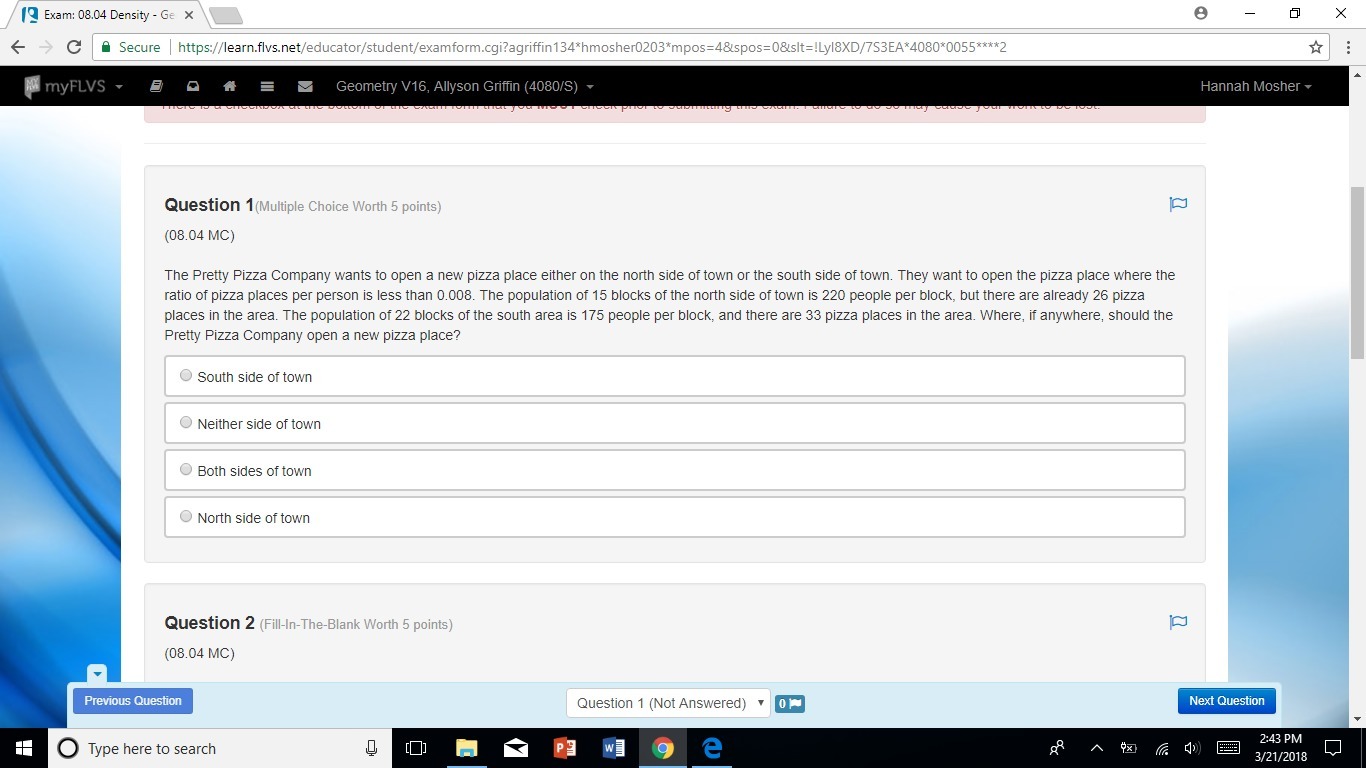Screen dimensions: 1366x768
Task: Open the People icon on the taskbar
Action: pyautogui.click(x=1057, y=748)
